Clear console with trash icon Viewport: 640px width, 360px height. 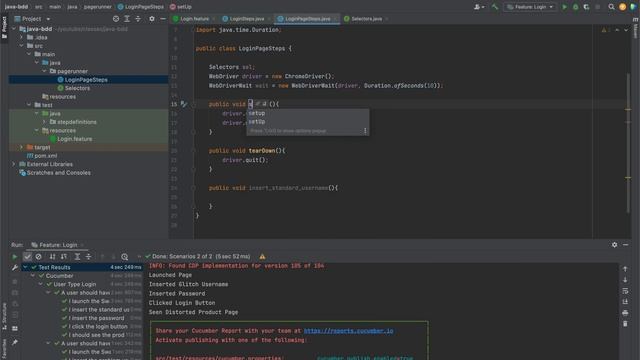coord(625,324)
